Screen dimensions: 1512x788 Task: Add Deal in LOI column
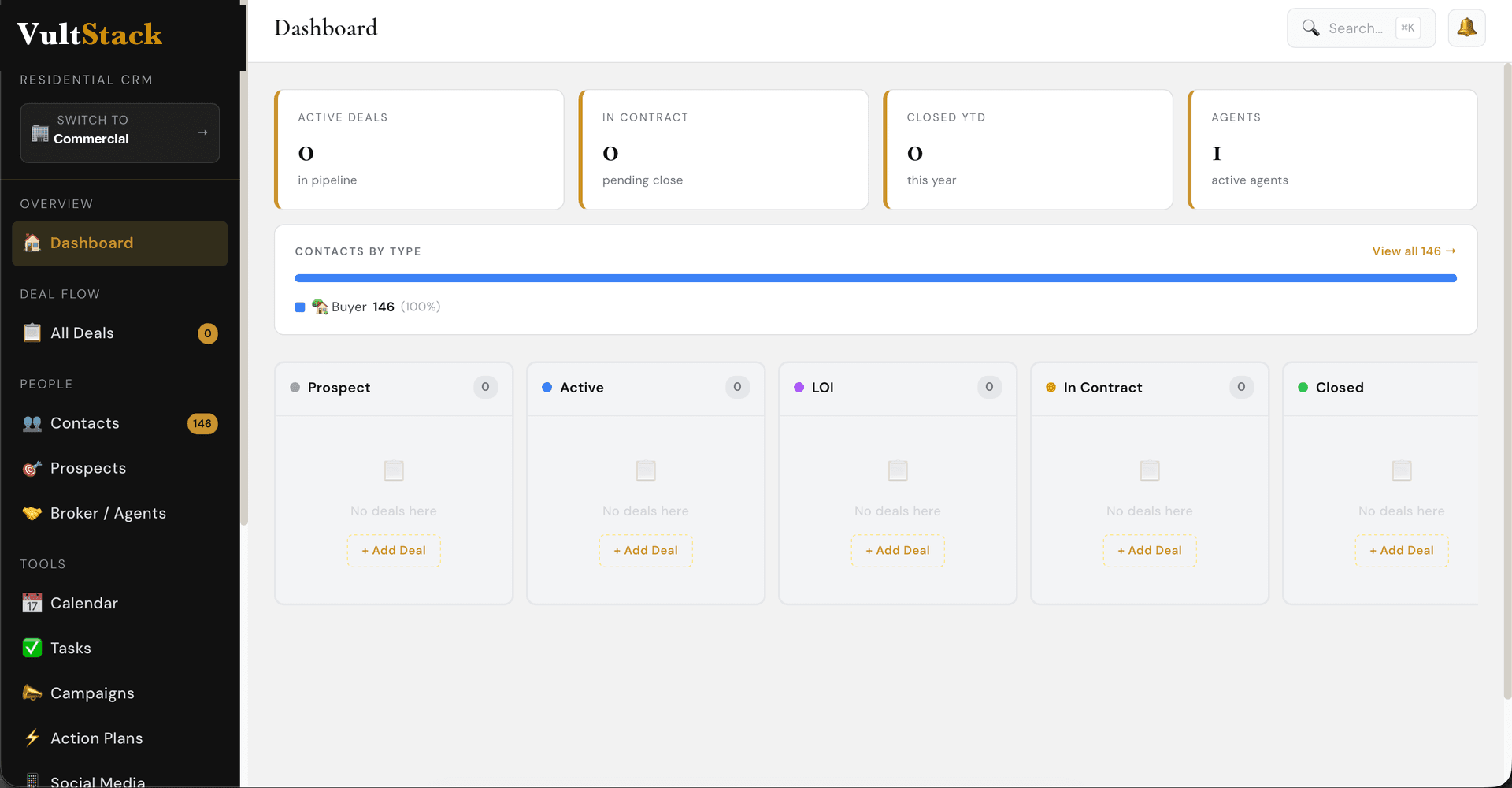click(898, 550)
